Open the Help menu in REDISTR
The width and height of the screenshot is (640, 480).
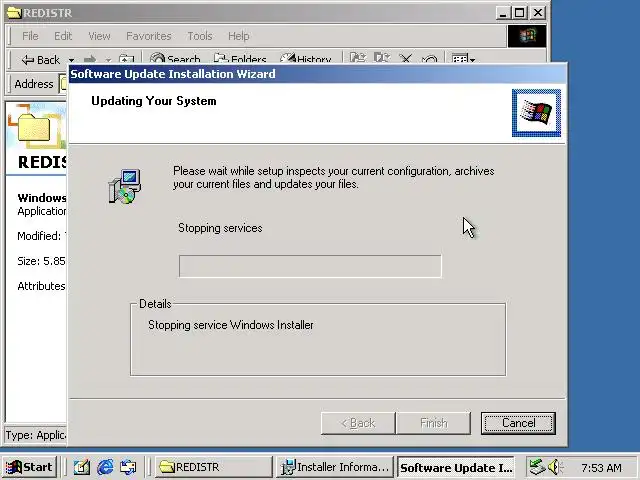coord(238,36)
